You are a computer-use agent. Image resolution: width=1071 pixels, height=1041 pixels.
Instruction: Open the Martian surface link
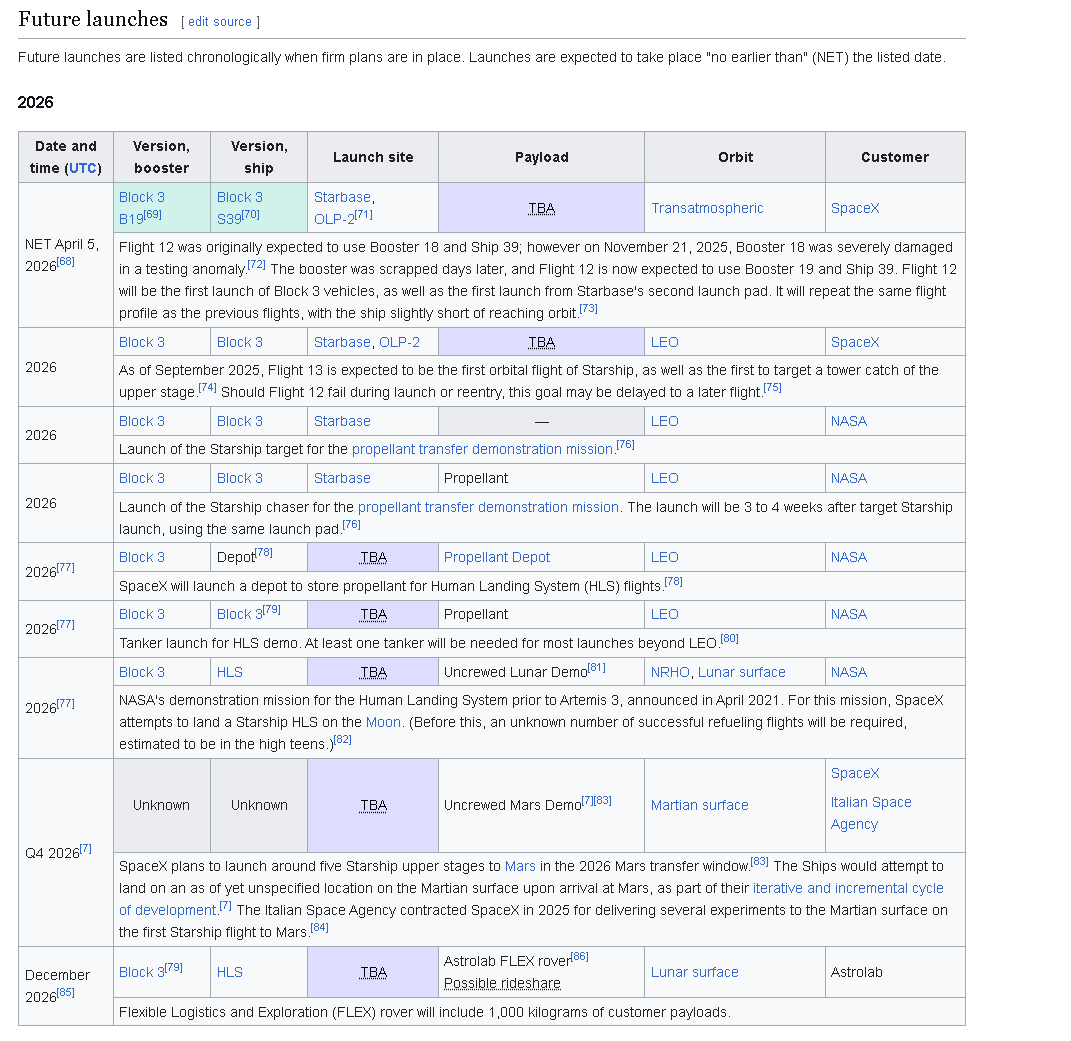(699, 805)
